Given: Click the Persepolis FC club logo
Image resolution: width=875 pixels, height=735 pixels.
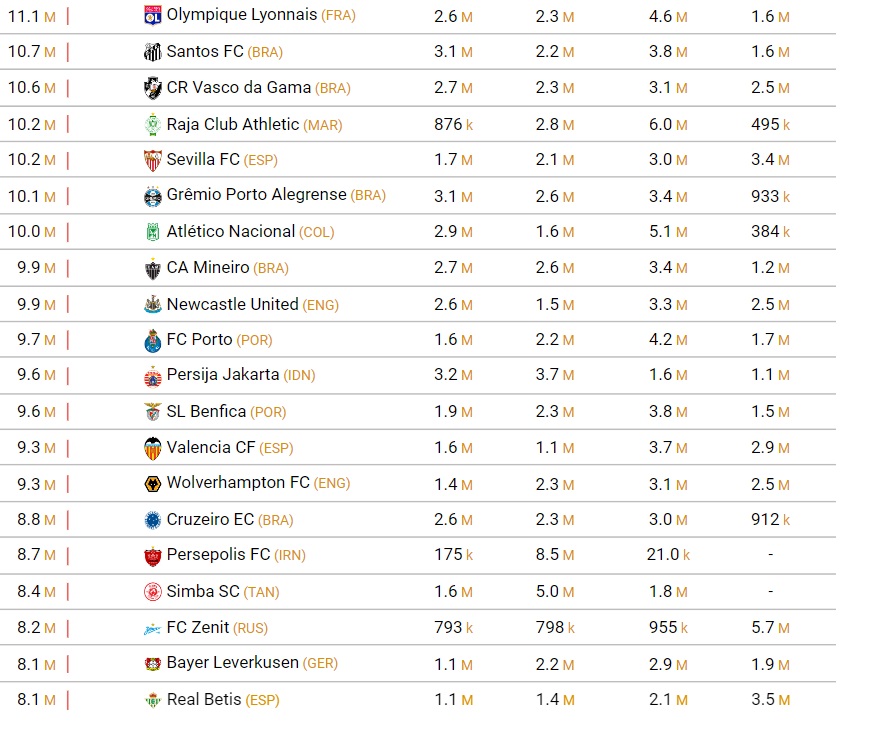Looking at the screenshot, I should tap(153, 555).
